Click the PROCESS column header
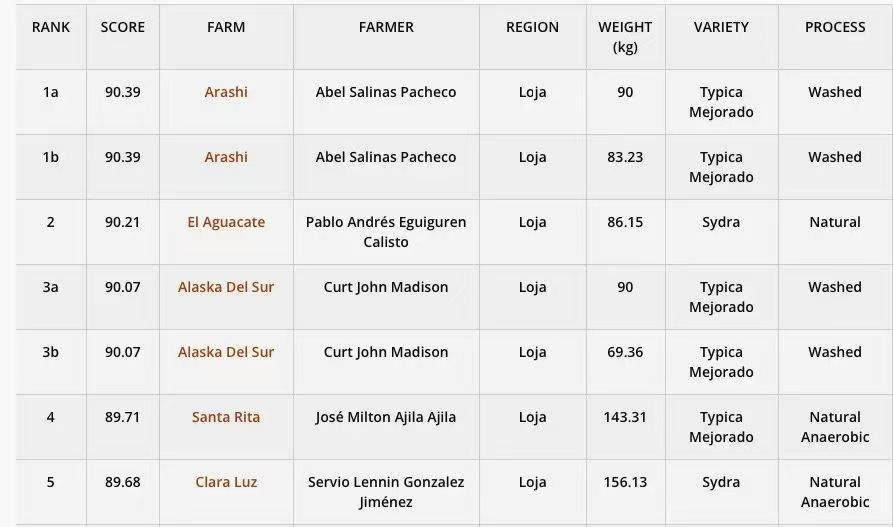The image size is (893, 527). [835, 27]
